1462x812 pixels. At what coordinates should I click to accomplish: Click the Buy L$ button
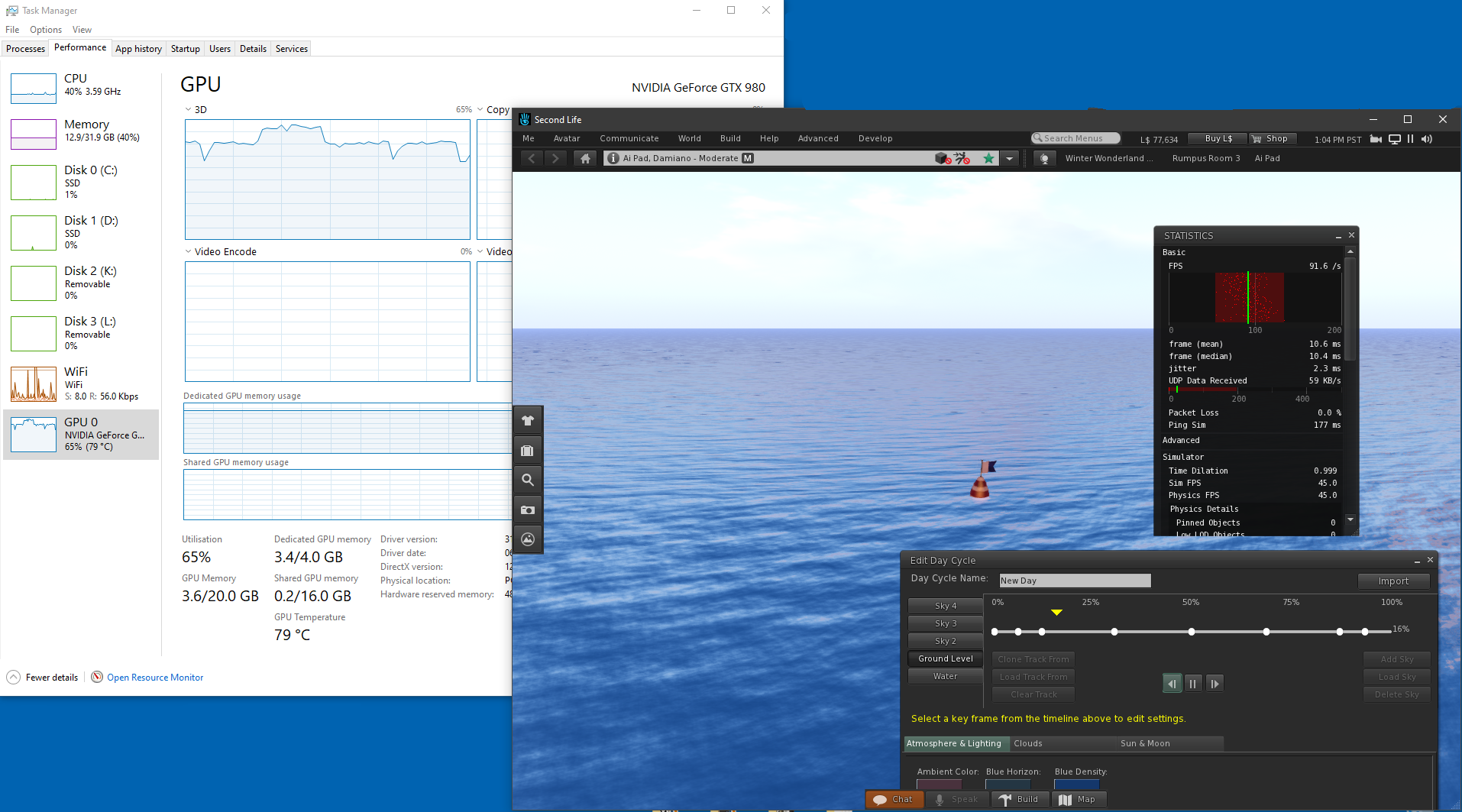pyautogui.click(x=1218, y=138)
